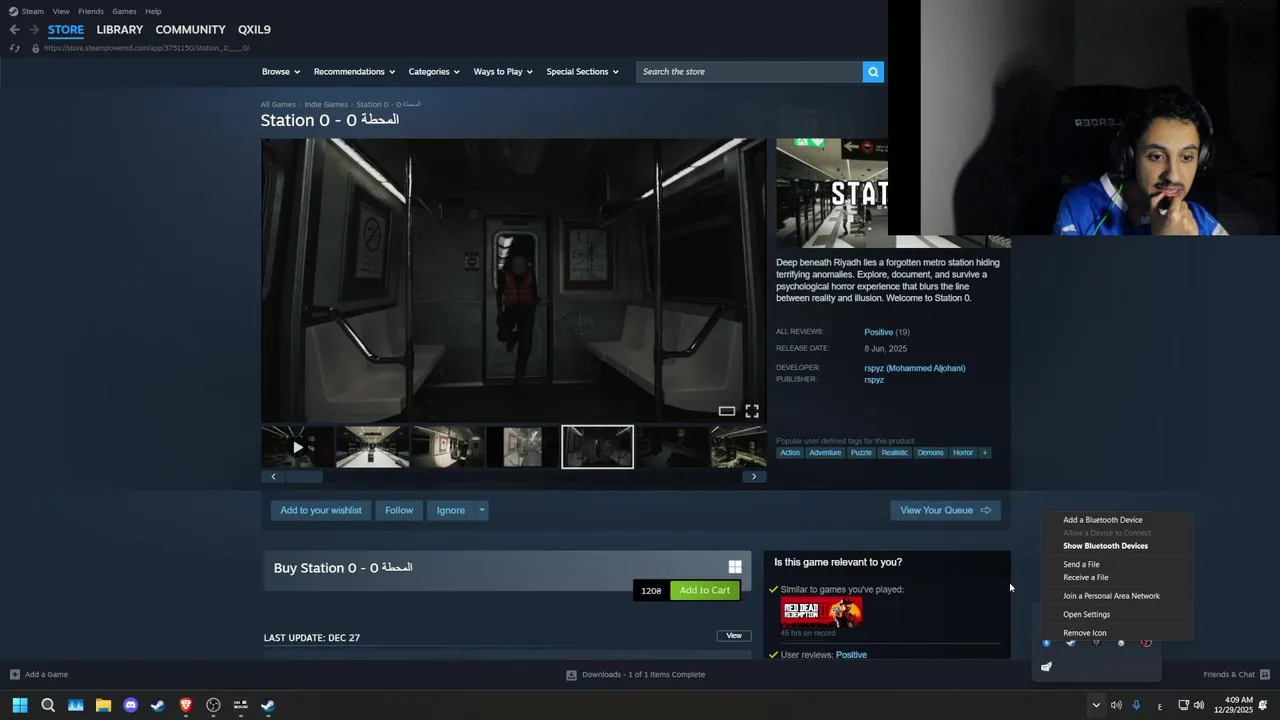
Task: Open the Help menu
Action: [153, 11]
